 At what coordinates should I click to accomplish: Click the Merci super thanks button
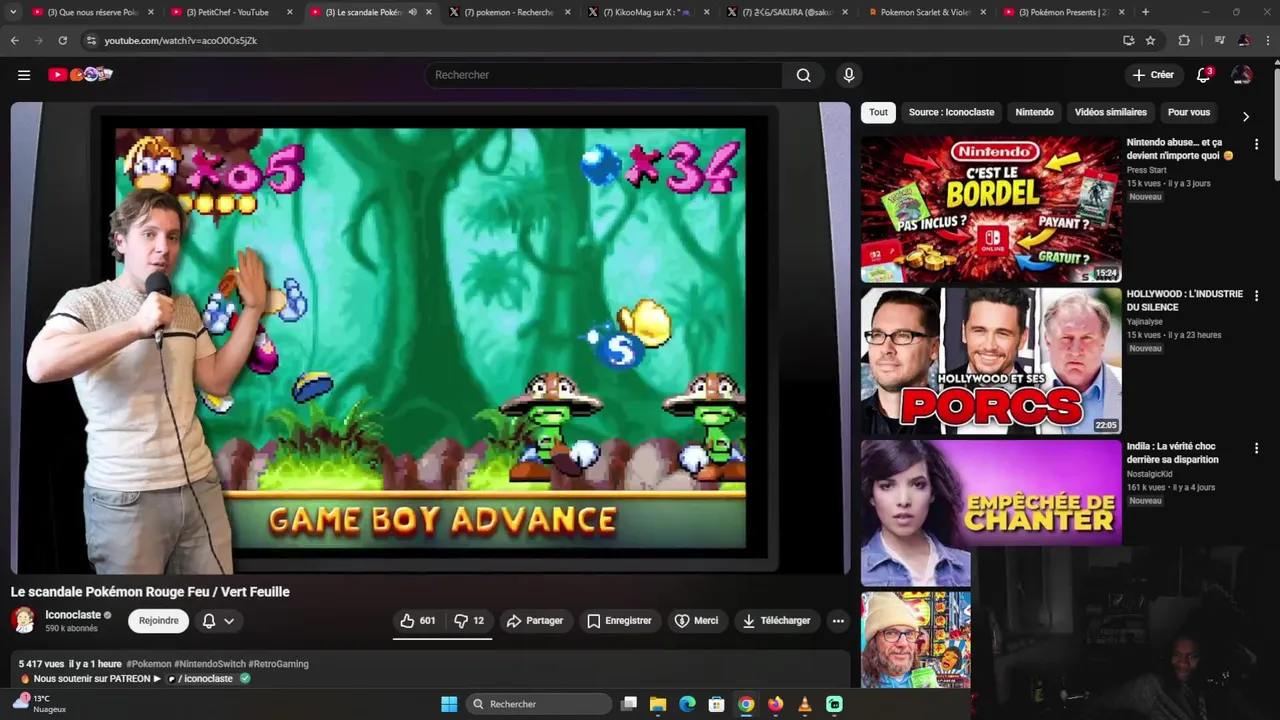(696, 621)
